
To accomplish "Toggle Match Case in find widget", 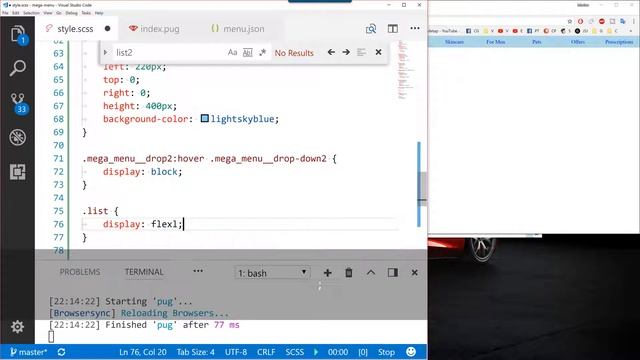I will pos(232,52).
